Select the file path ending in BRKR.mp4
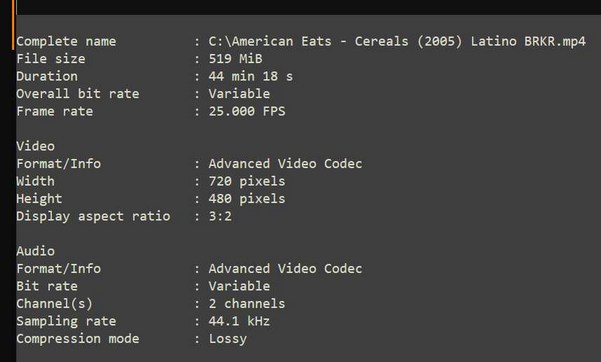 pyautogui.click(x=397, y=41)
